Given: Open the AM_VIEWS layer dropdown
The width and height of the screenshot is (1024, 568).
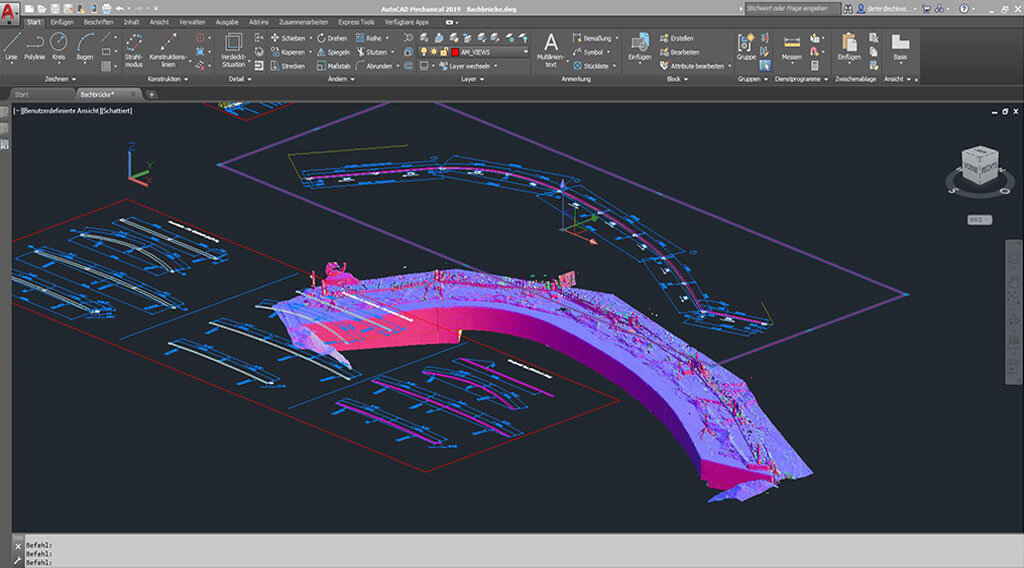Looking at the screenshot, I should coord(525,51).
